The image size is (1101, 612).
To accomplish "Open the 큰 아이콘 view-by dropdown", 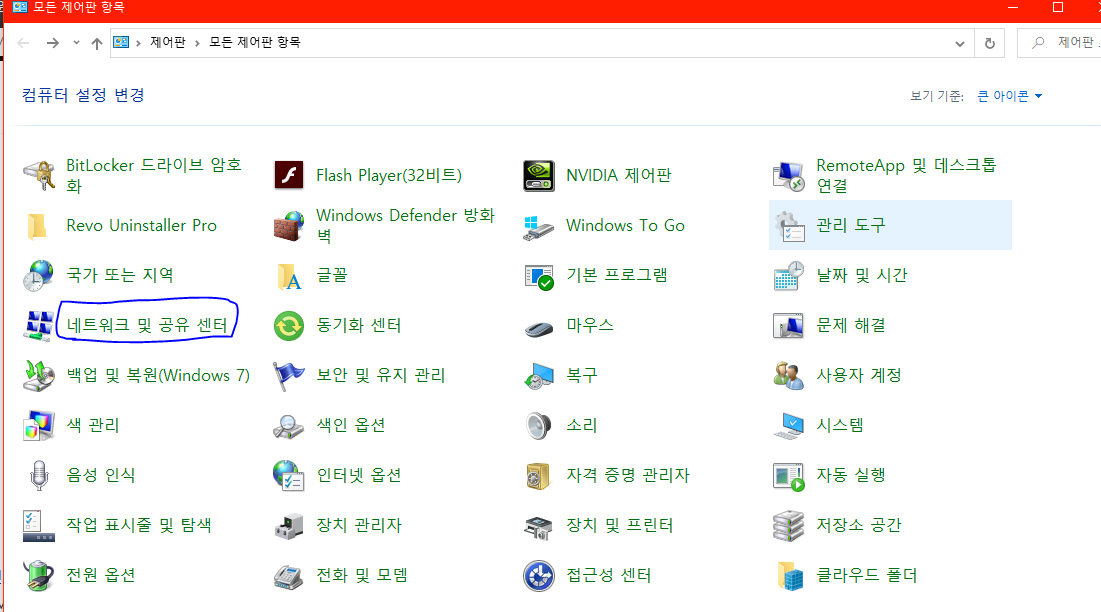I will point(1010,95).
